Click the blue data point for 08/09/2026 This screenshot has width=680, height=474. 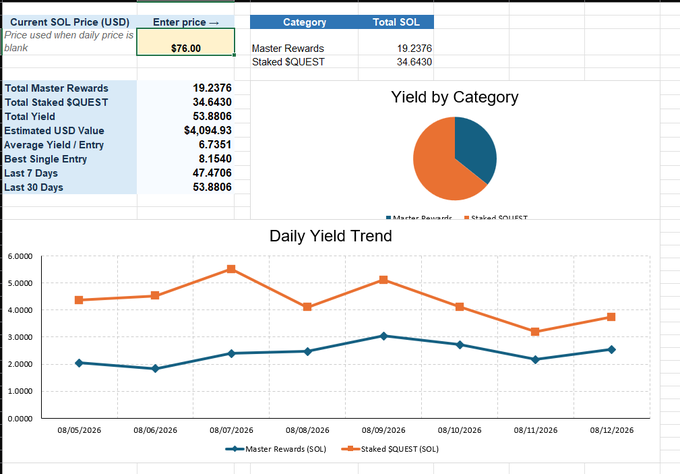coord(383,336)
